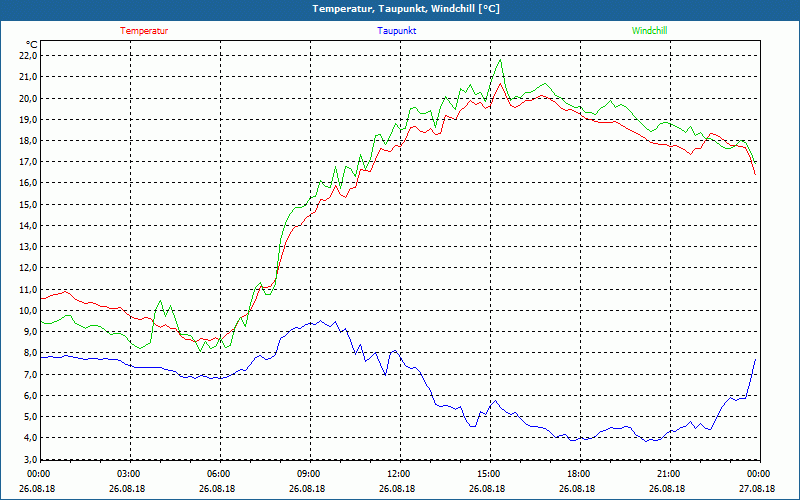Click the '27.08.18' date label

[758, 488]
